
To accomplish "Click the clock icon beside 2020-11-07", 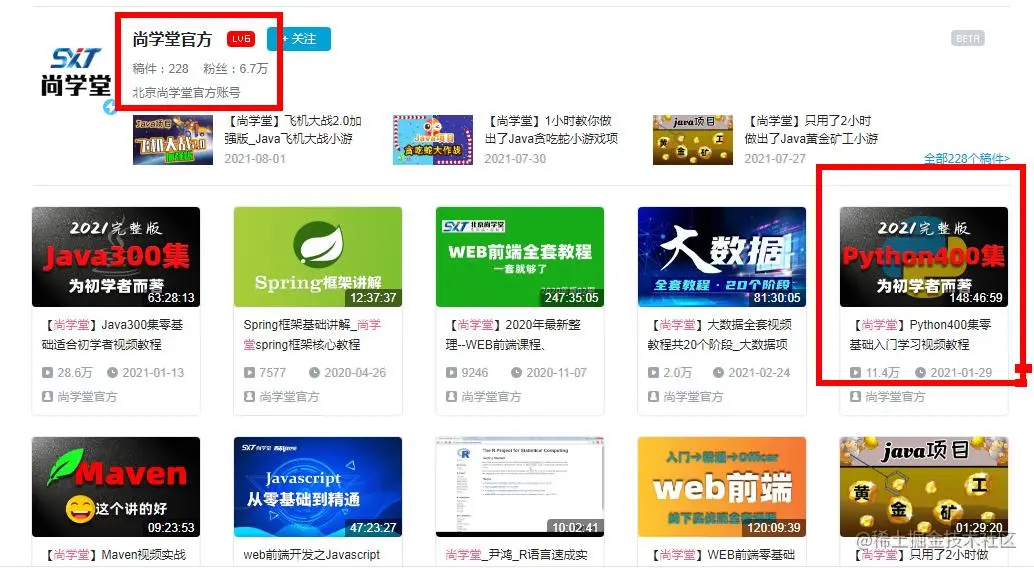I will point(516,373).
